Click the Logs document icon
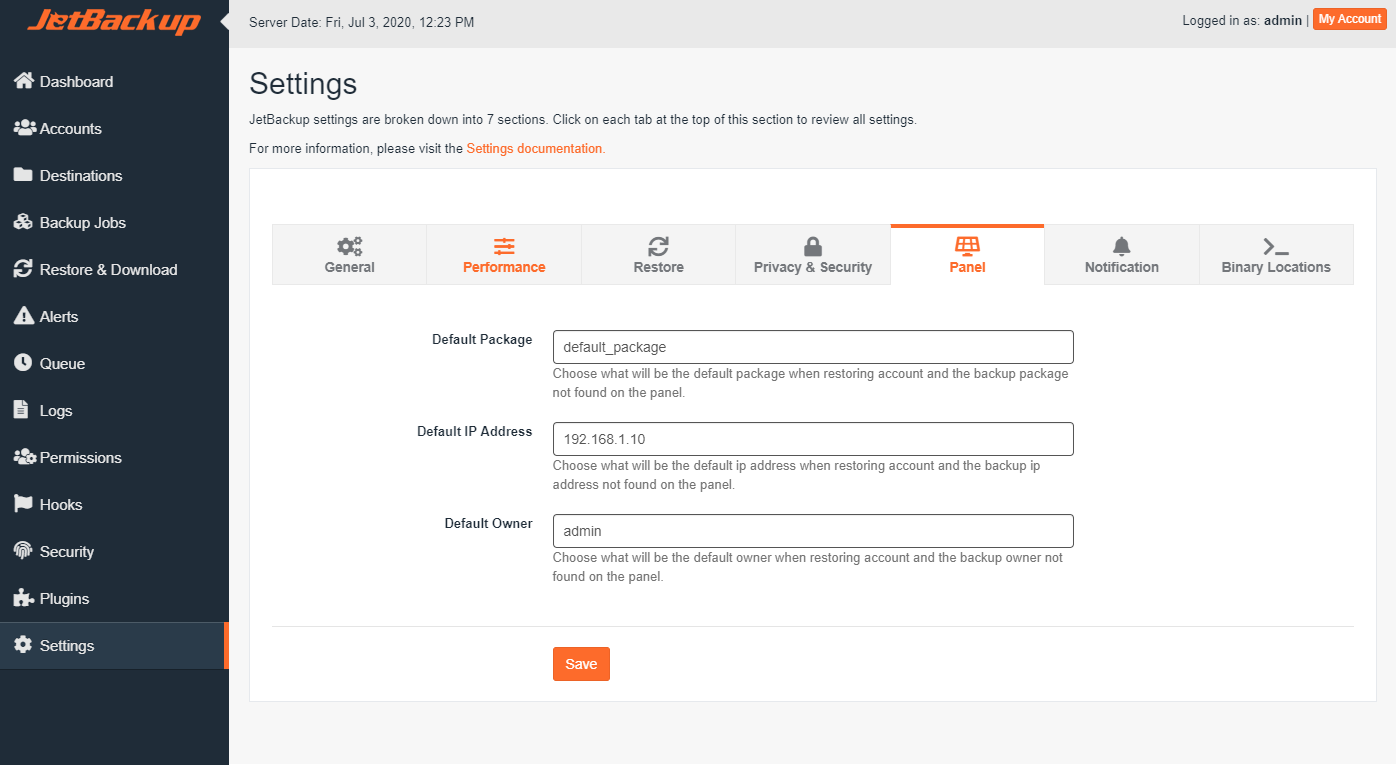The width and height of the screenshot is (1396, 765). click(20, 410)
